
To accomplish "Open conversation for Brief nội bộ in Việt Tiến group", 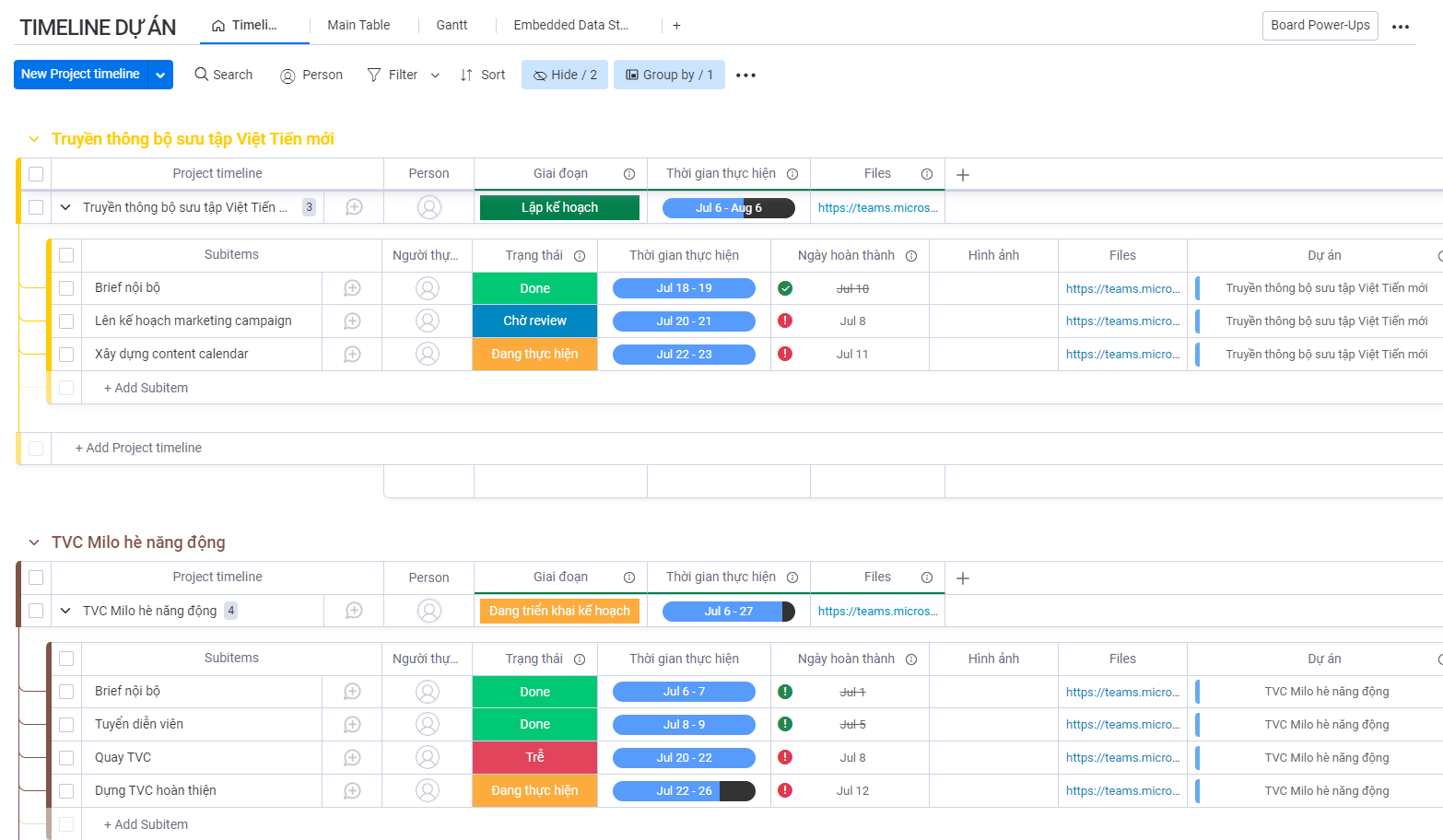I will (352, 288).
